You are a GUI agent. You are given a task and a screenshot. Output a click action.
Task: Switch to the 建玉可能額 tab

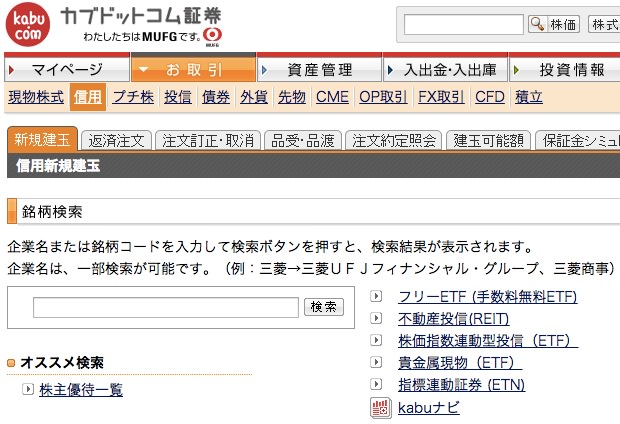(489, 140)
